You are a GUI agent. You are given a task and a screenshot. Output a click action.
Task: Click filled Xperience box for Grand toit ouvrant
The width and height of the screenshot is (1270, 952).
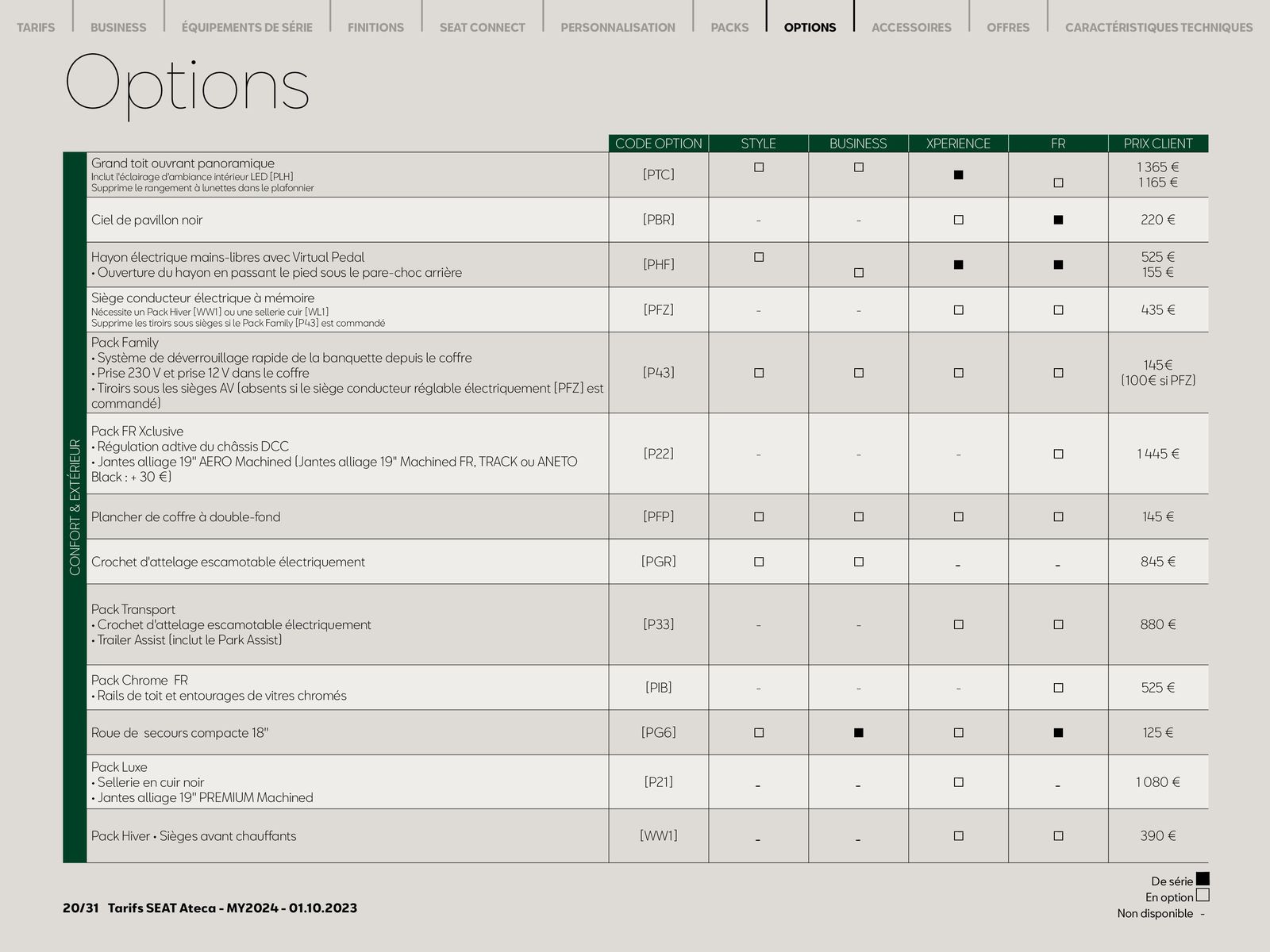(958, 175)
